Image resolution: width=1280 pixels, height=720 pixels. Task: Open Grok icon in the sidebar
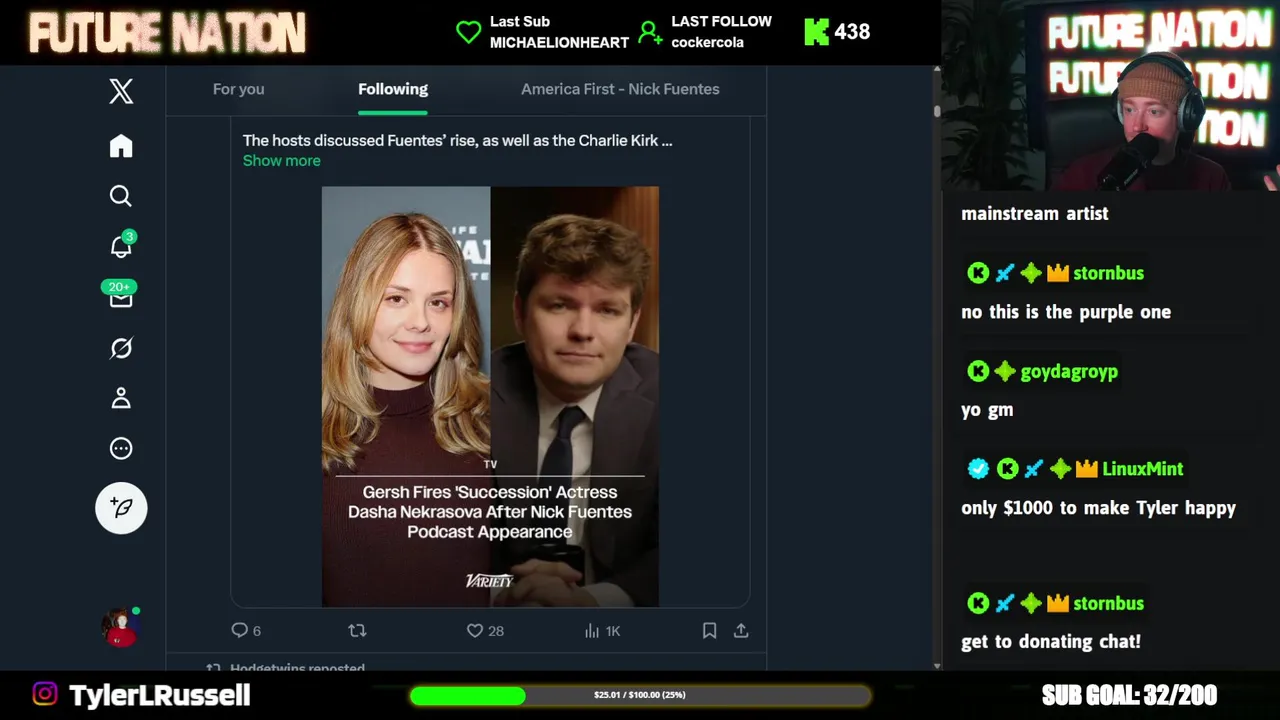121,348
